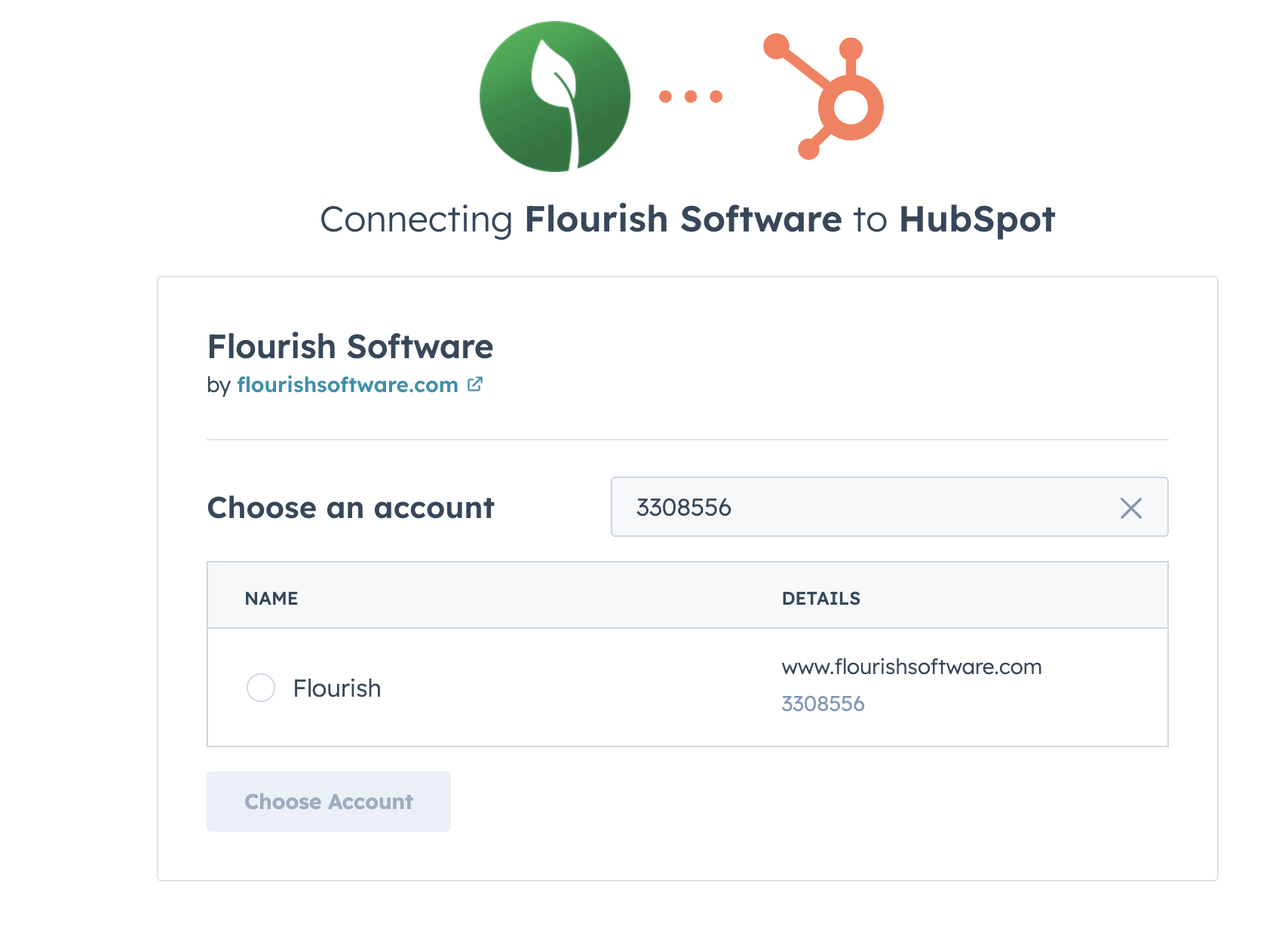Click the word 'by' before the developer link

tap(218, 385)
